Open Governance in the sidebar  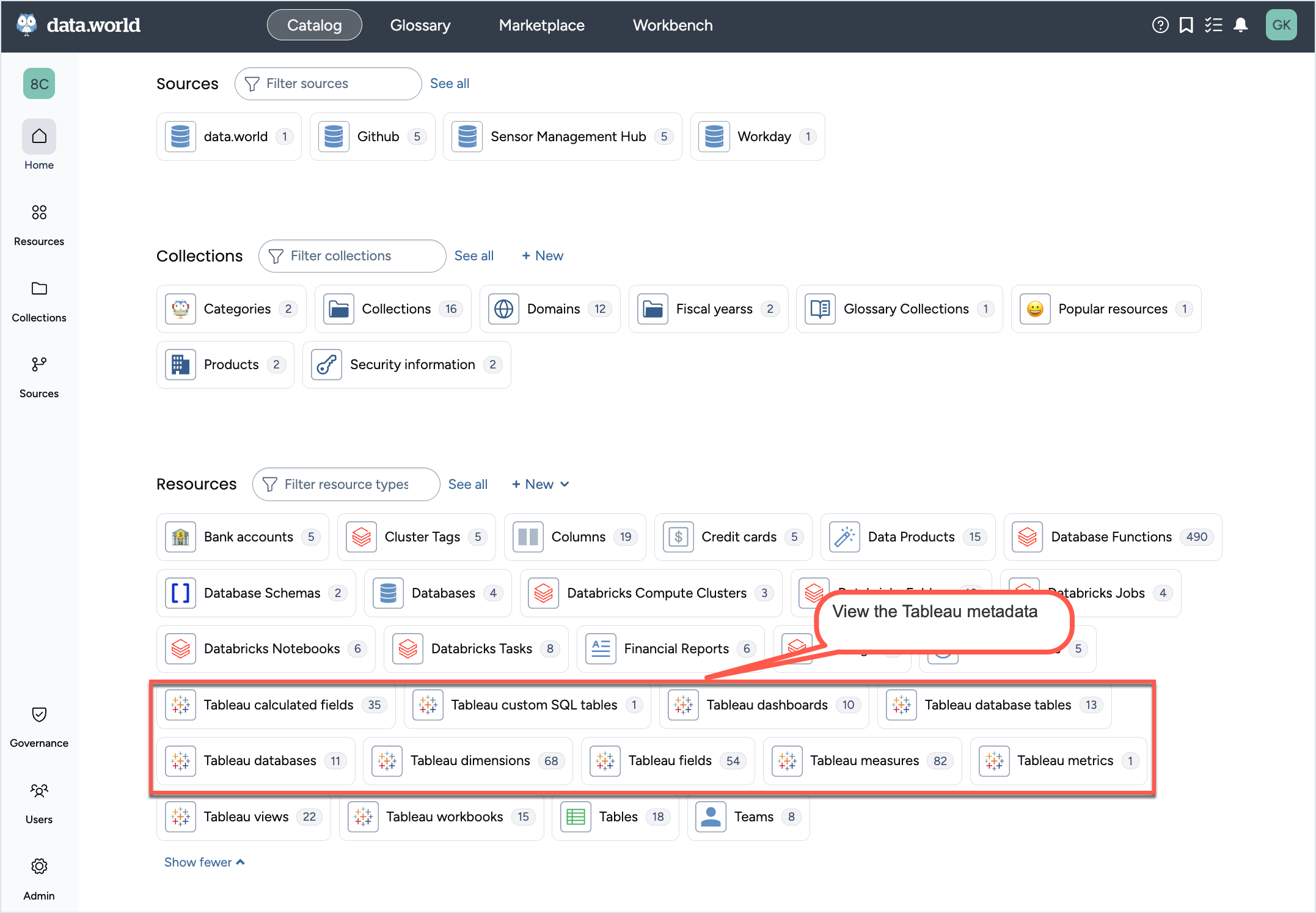(x=38, y=724)
